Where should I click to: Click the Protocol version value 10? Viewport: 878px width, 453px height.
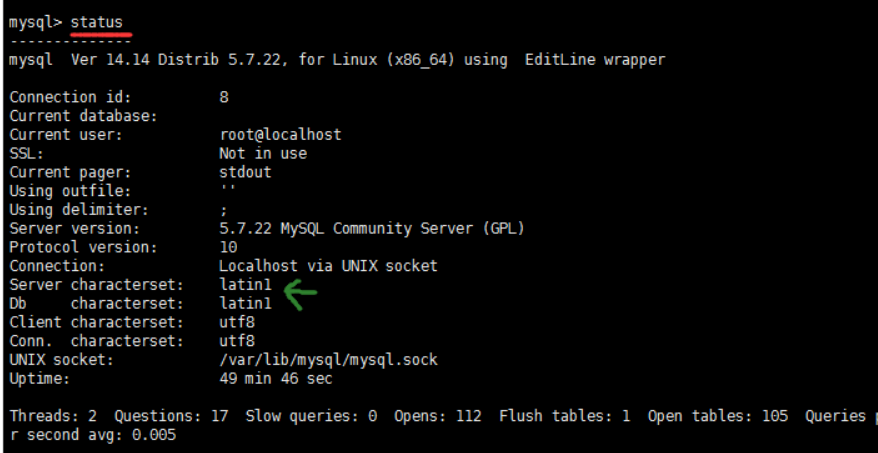pos(228,247)
